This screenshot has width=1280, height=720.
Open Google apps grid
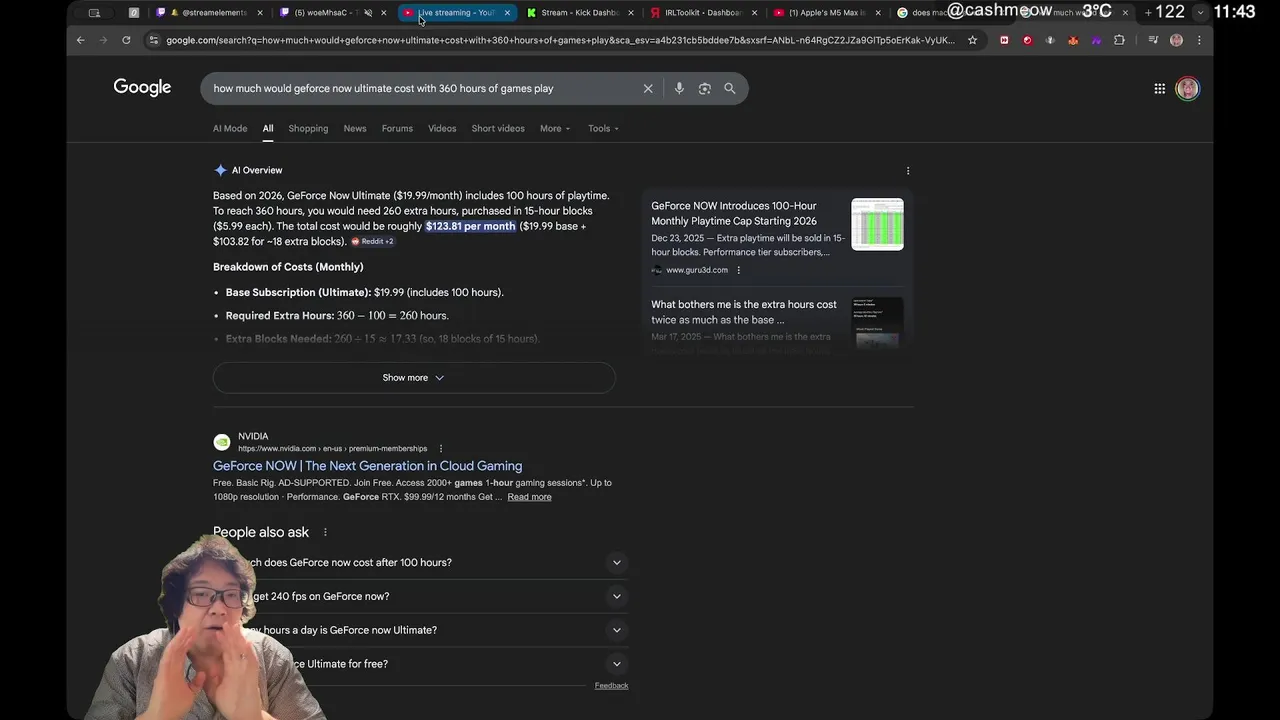click(1159, 88)
